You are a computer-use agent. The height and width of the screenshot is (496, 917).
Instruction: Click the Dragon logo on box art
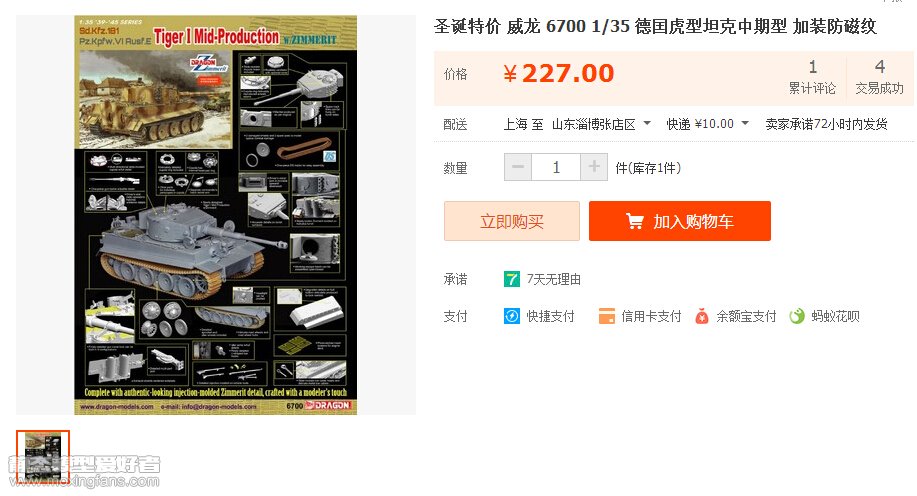click(327, 405)
